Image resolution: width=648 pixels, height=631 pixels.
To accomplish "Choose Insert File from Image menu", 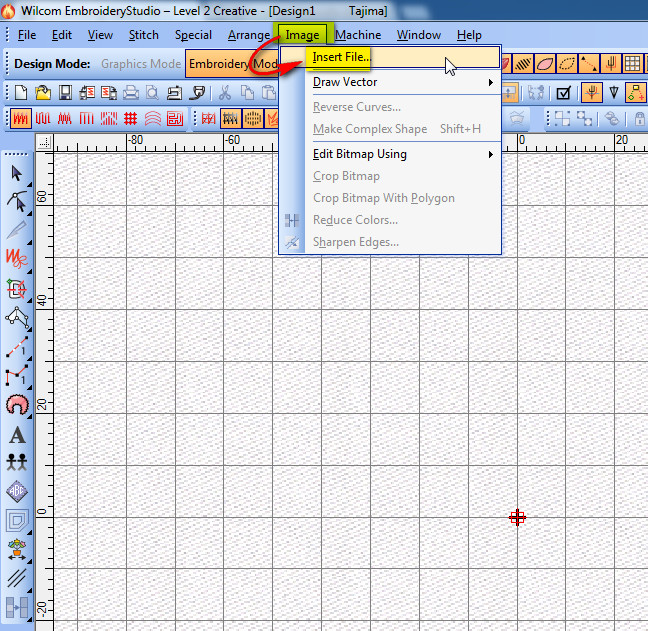I will pyautogui.click(x=390, y=57).
